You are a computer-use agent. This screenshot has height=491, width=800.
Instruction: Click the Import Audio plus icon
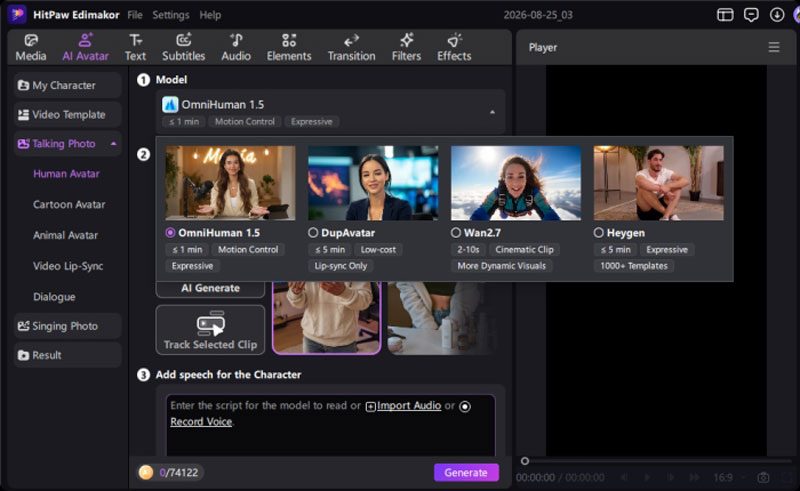point(370,406)
